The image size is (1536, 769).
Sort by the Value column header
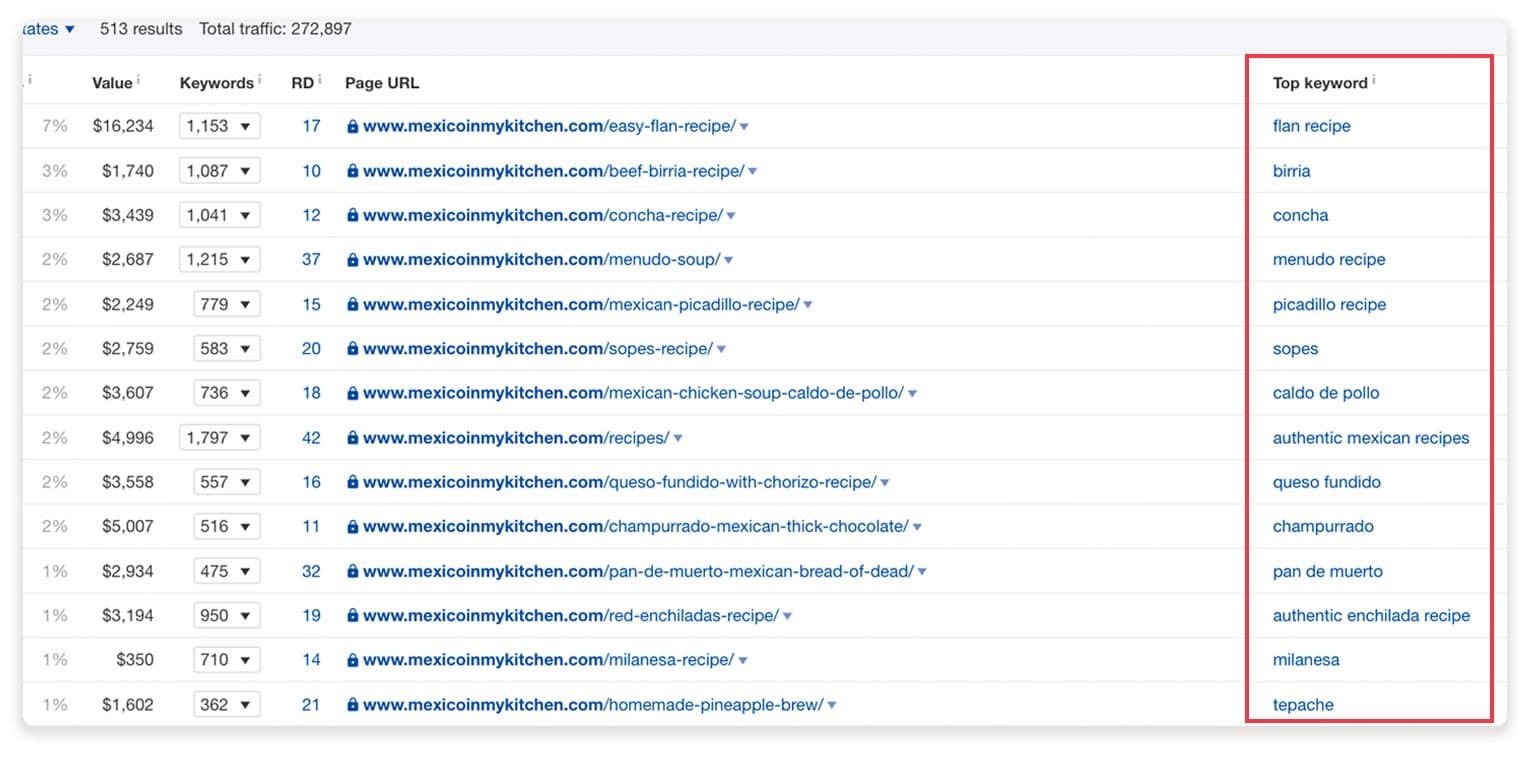[x=112, y=83]
